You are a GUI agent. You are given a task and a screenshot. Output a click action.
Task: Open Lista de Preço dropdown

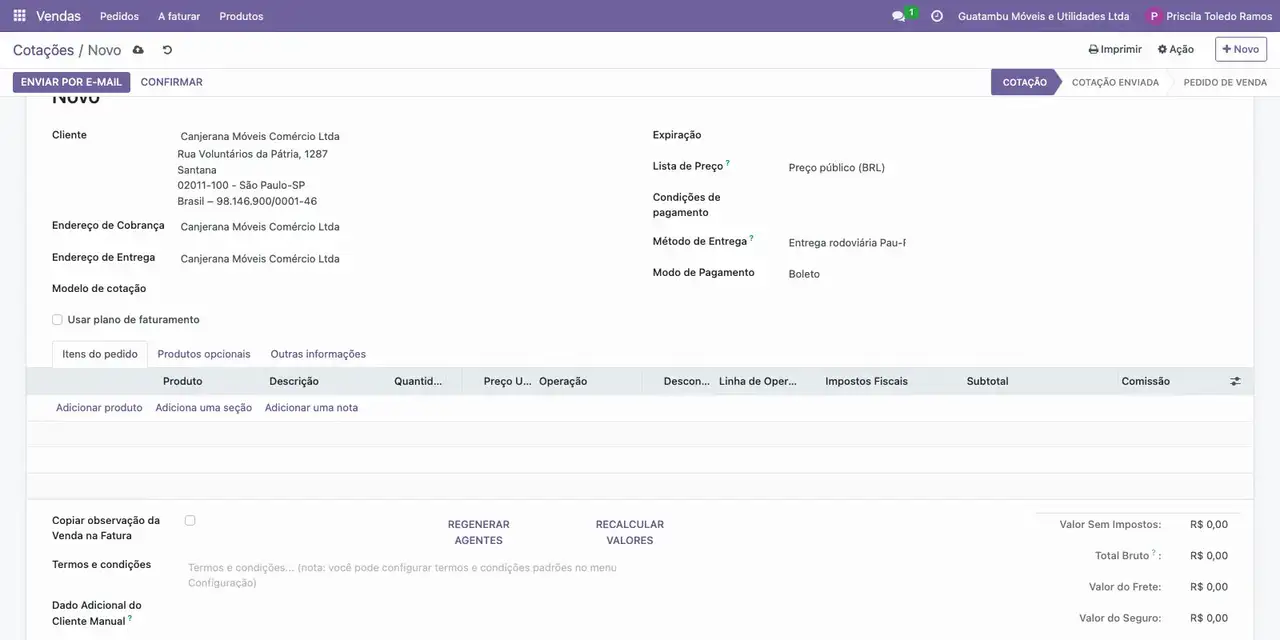coord(1005,168)
